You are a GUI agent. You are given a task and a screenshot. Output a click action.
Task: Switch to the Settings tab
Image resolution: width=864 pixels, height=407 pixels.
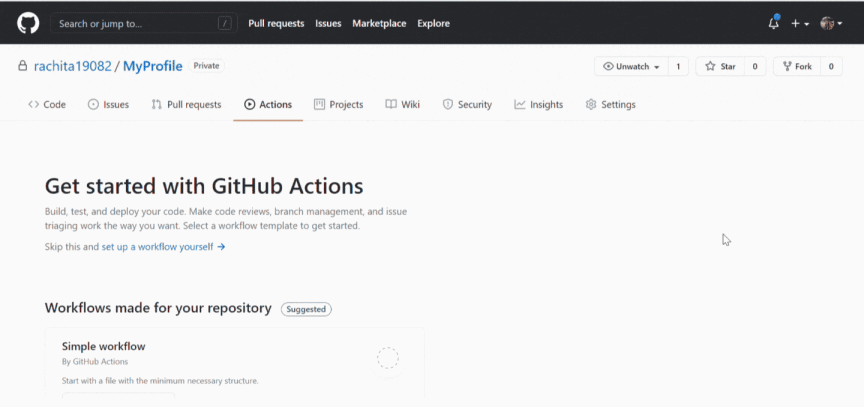coord(611,105)
